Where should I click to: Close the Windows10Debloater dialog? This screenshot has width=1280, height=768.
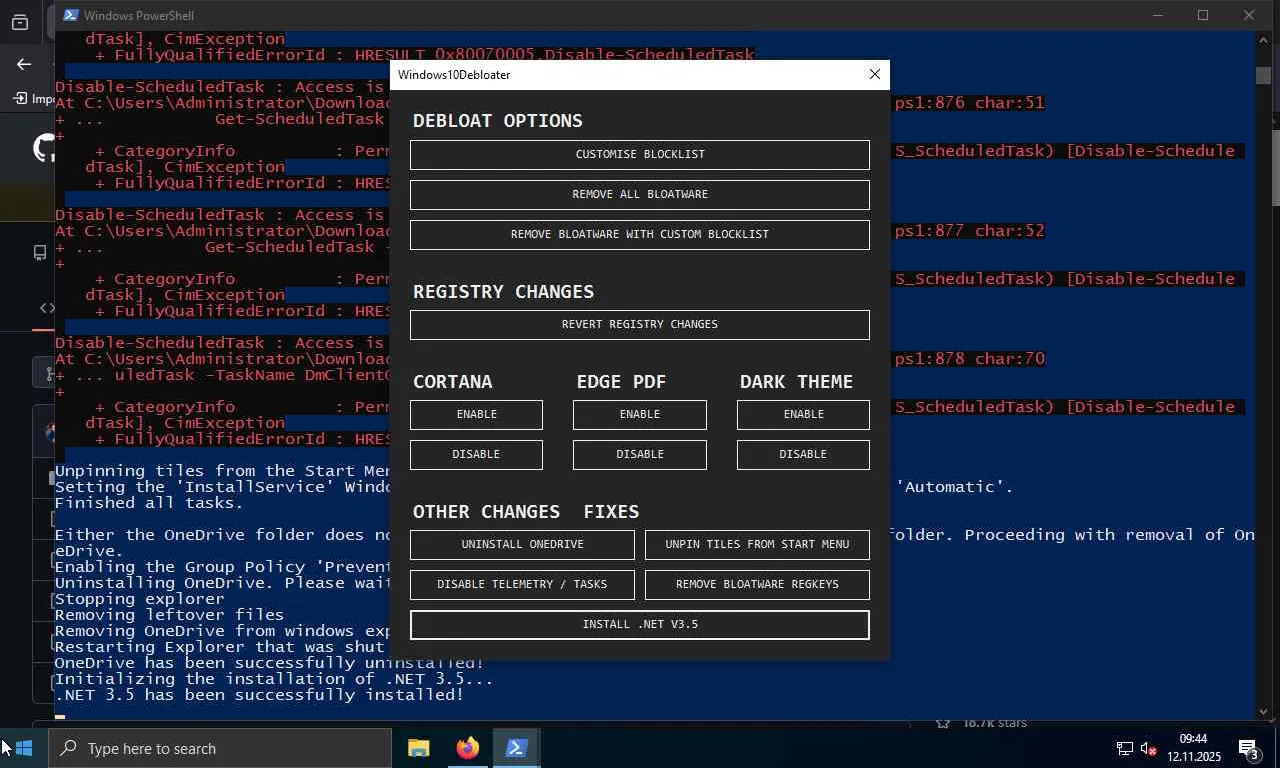(874, 74)
